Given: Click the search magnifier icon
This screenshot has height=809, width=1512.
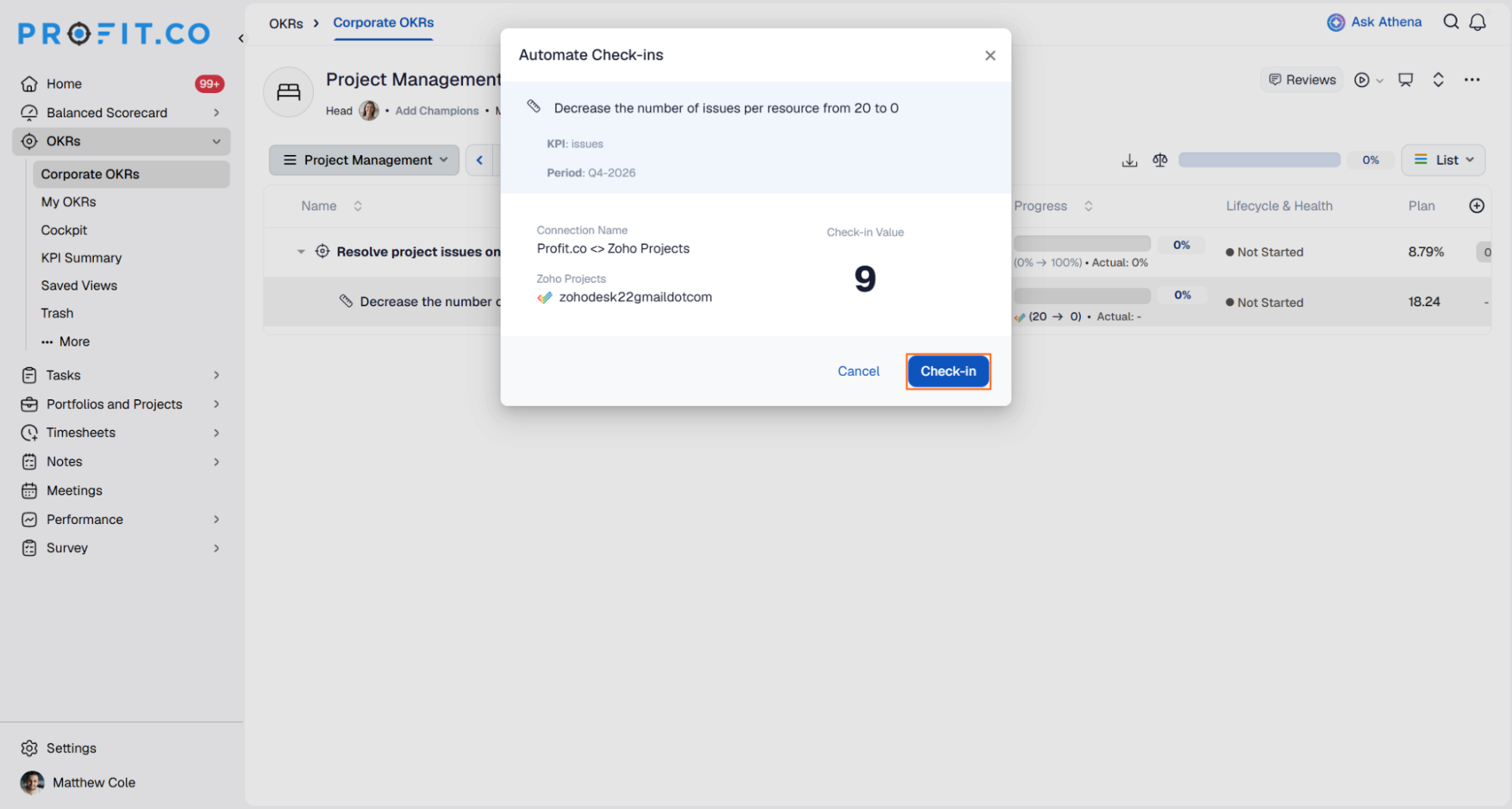Looking at the screenshot, I should 1451,22.
